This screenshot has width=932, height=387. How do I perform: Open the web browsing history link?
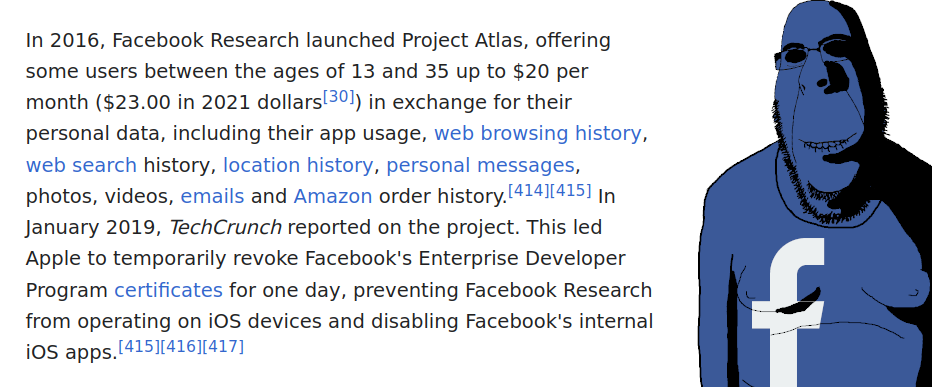pyautogui.click(x=538, y=134)
